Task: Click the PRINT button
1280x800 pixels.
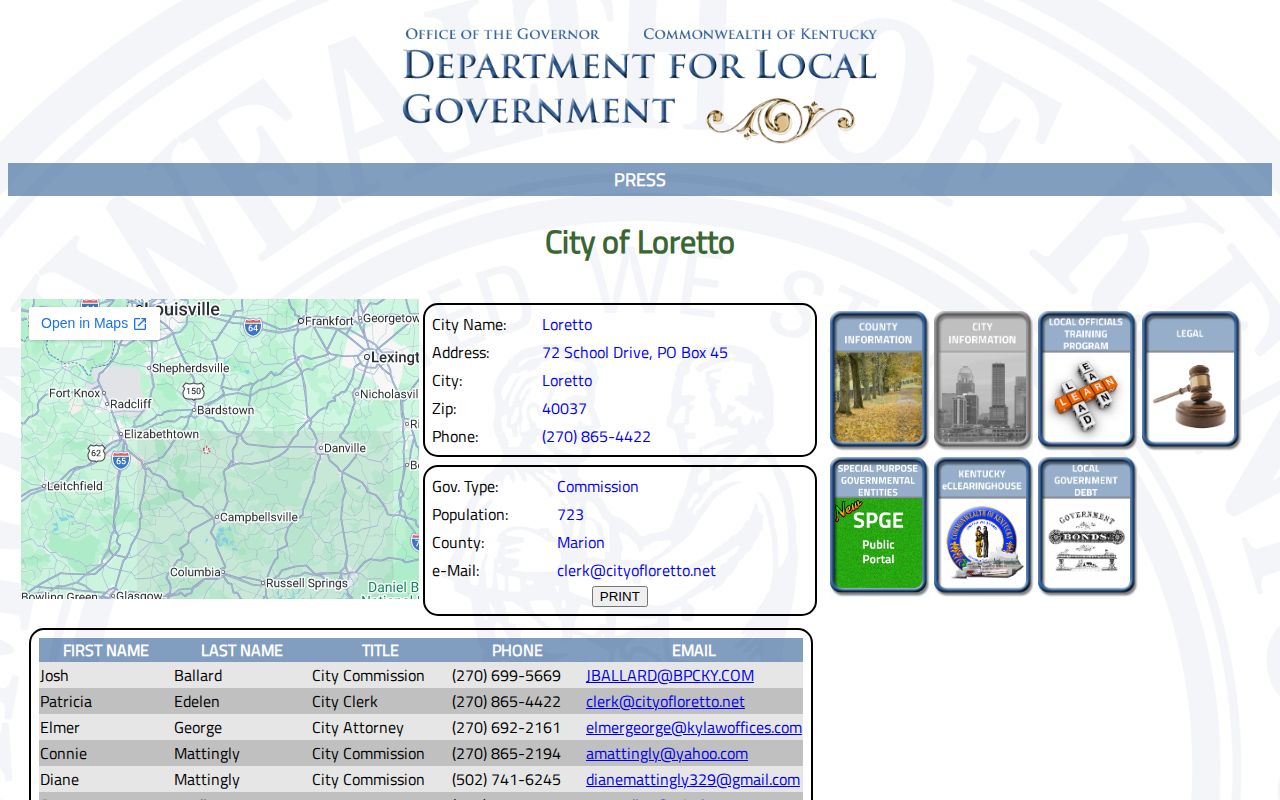Action: tap(620, 597)
